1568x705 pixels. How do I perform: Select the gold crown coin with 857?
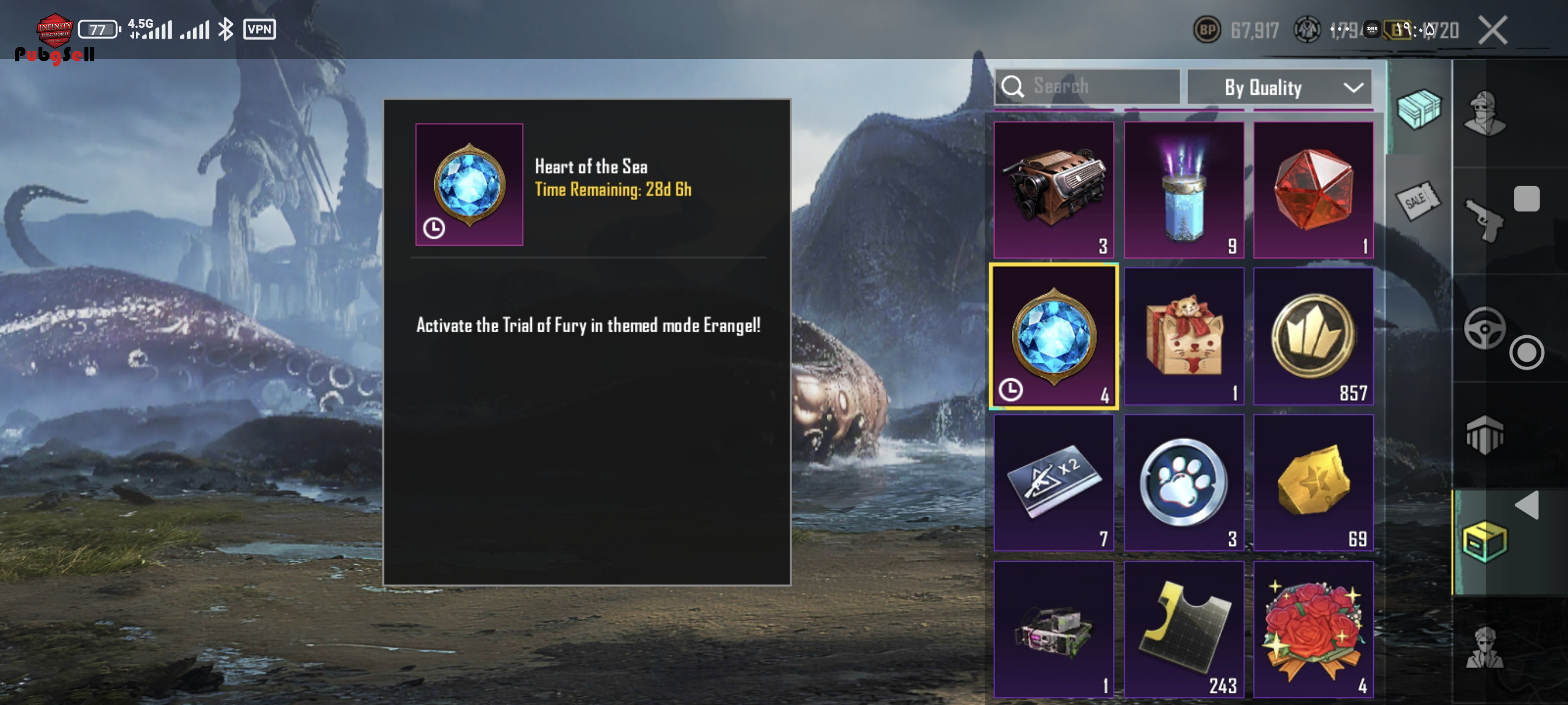point(1313,336)
